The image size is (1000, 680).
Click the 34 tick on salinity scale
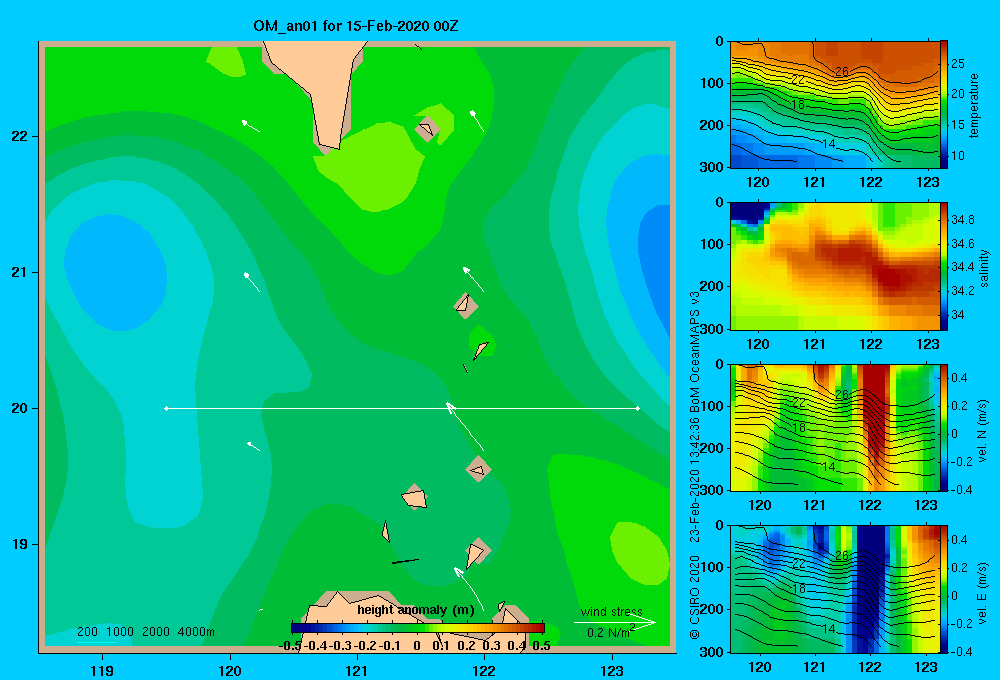pos(958,315)
